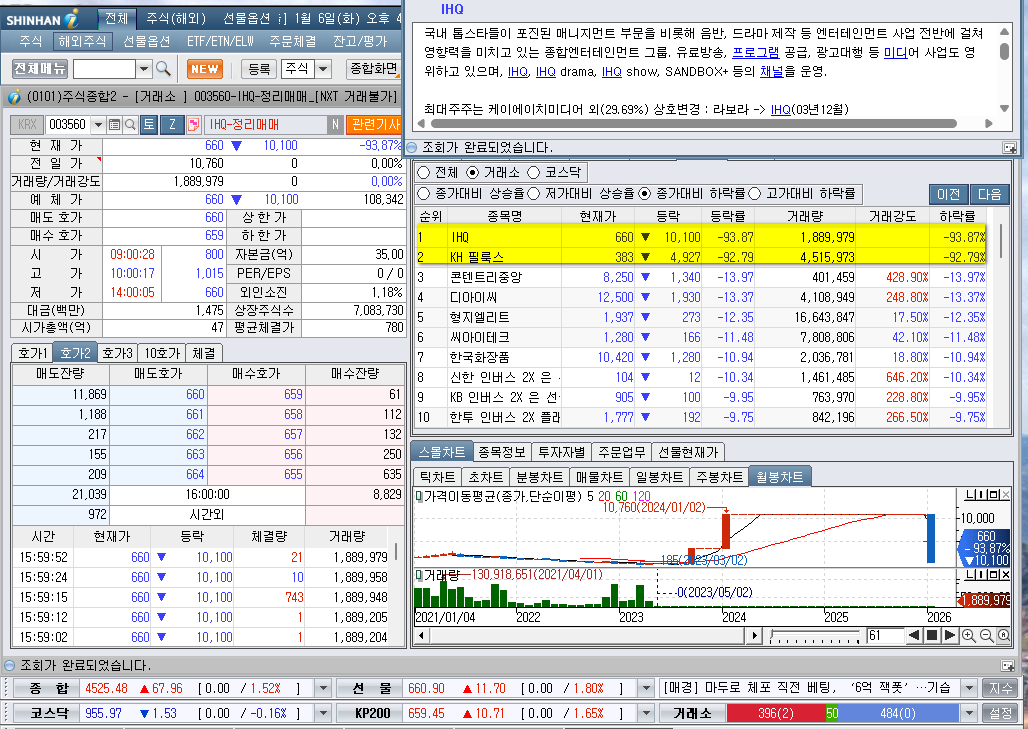Open the 거래소 advance-decline bar dropdown arrow

(969, 713)
